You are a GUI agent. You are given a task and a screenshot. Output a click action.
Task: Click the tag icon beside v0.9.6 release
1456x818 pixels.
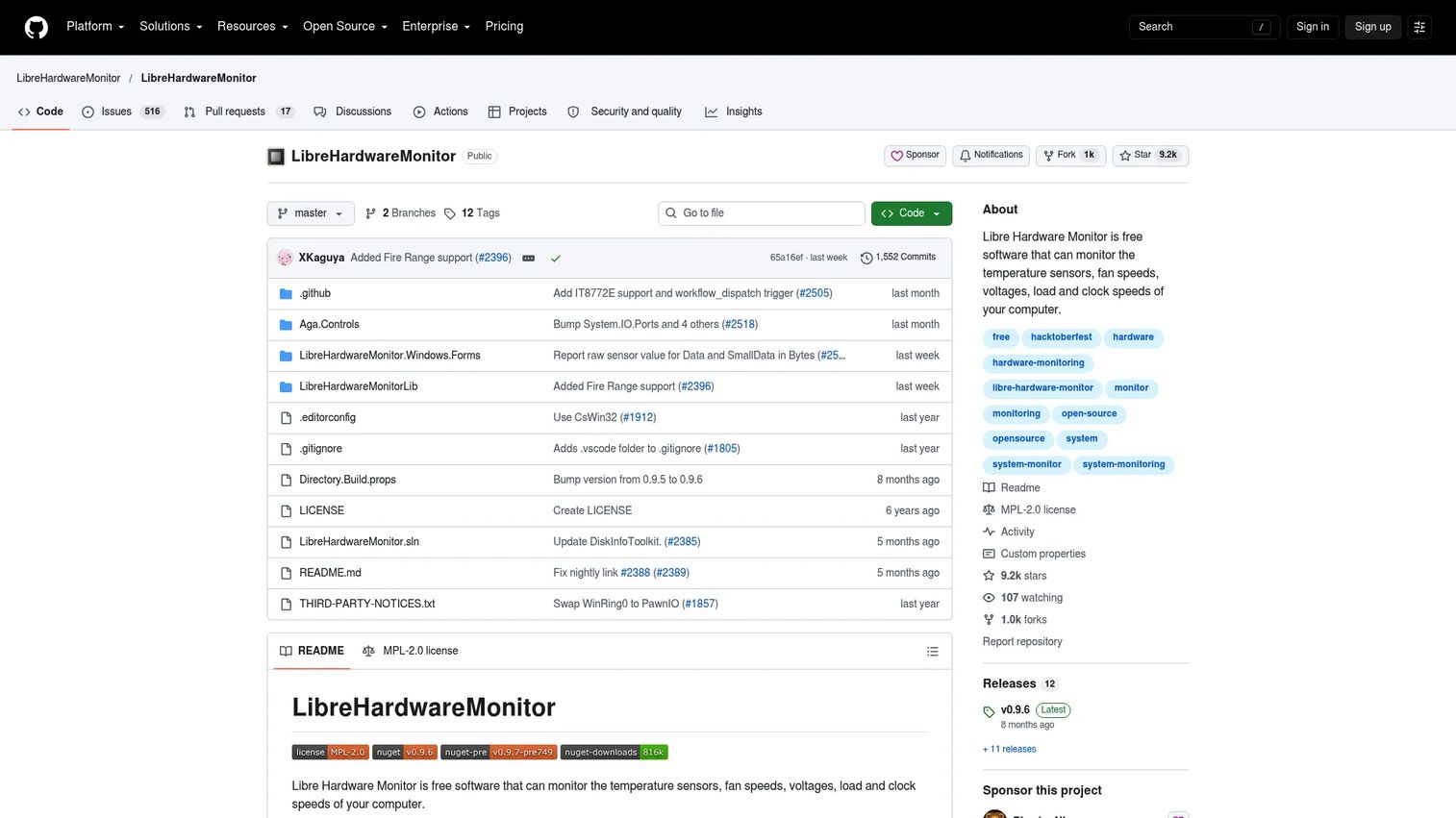click(x=989, y=712)
